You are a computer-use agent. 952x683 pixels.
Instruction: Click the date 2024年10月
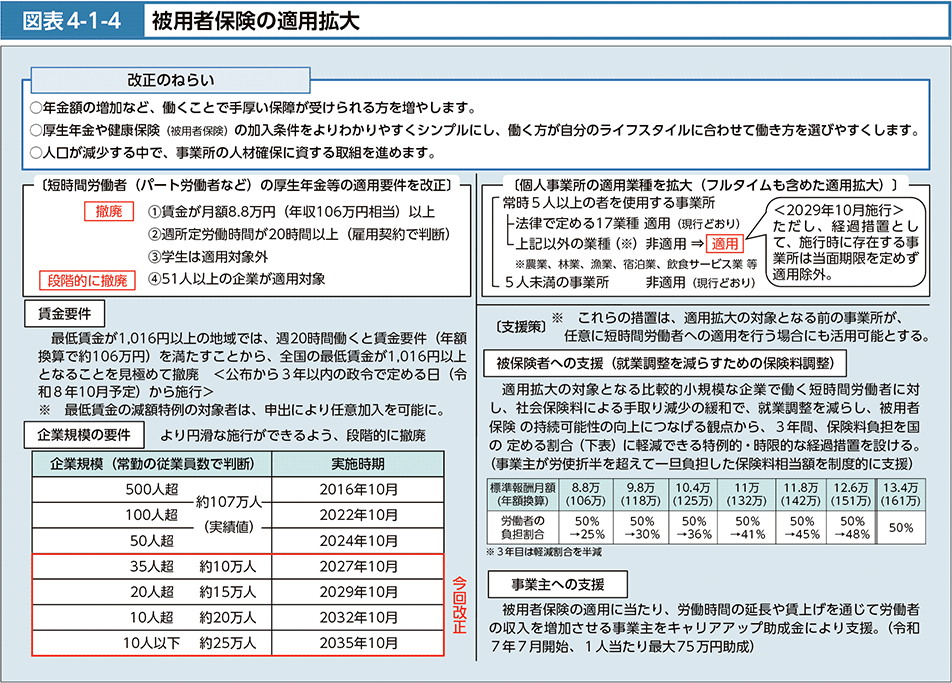[x=358, y=540]
